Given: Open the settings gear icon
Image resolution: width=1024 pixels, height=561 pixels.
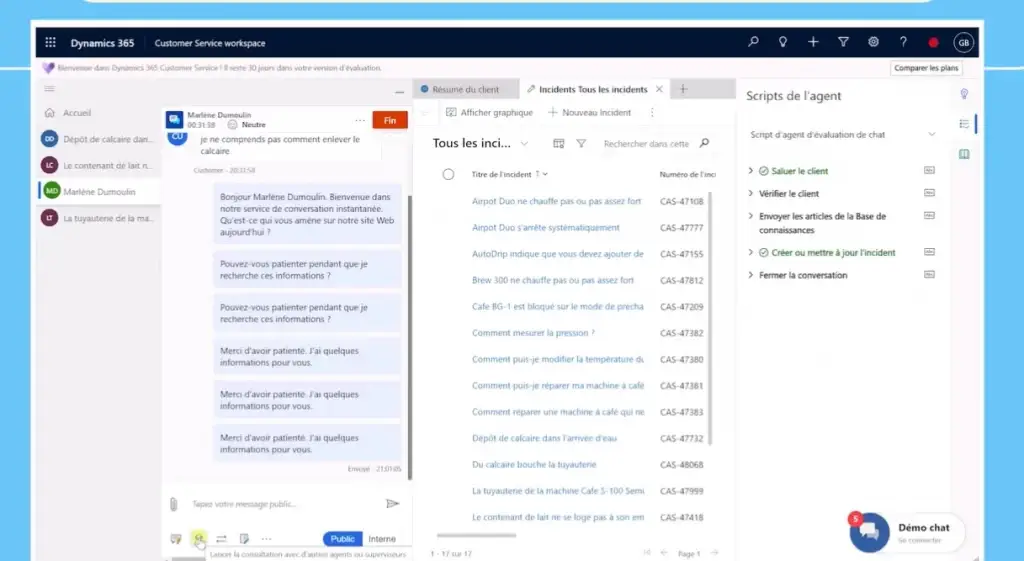Looking at the screenshot, I should coord(873,42).
